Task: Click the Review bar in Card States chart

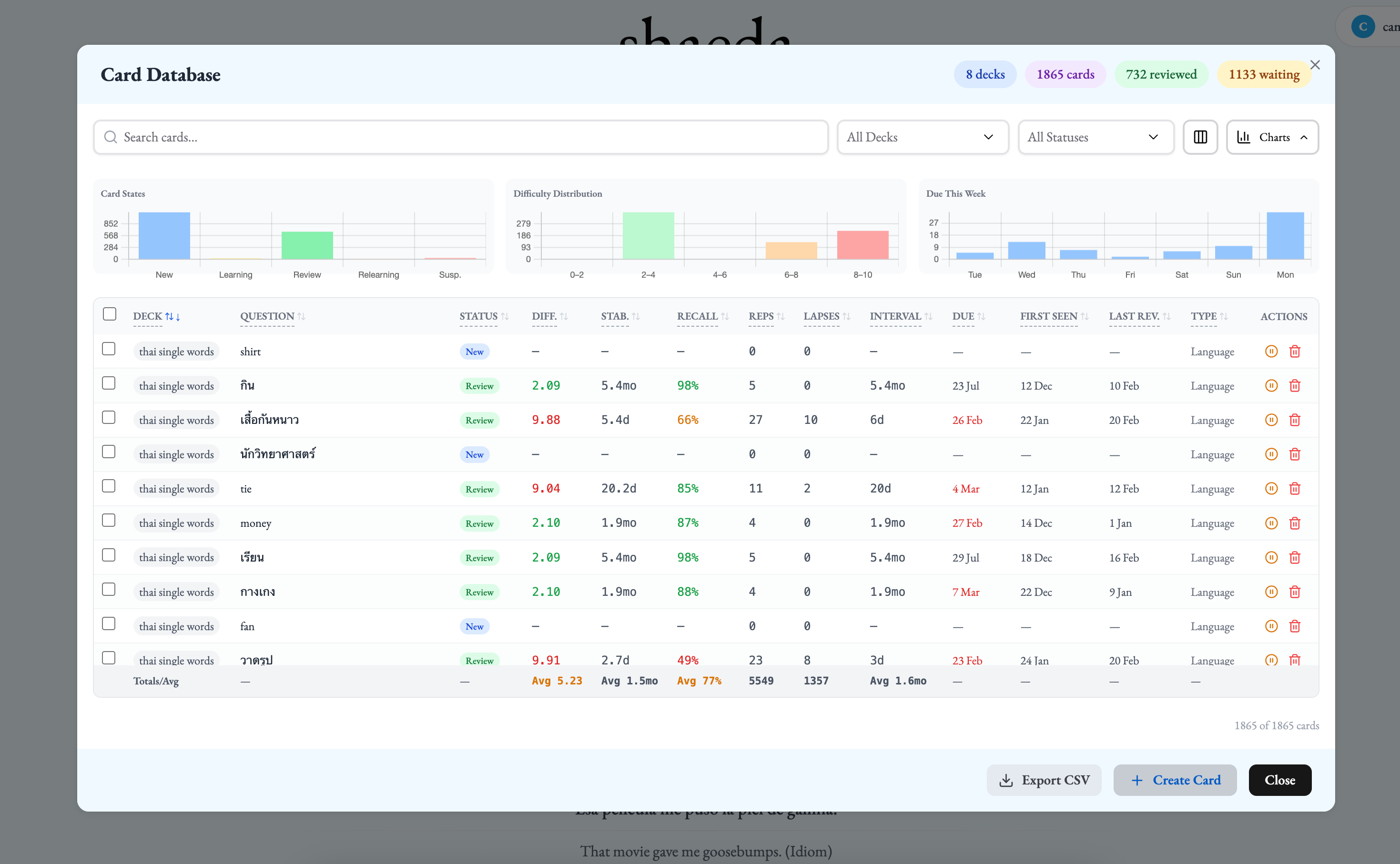Action: (307, 245)
